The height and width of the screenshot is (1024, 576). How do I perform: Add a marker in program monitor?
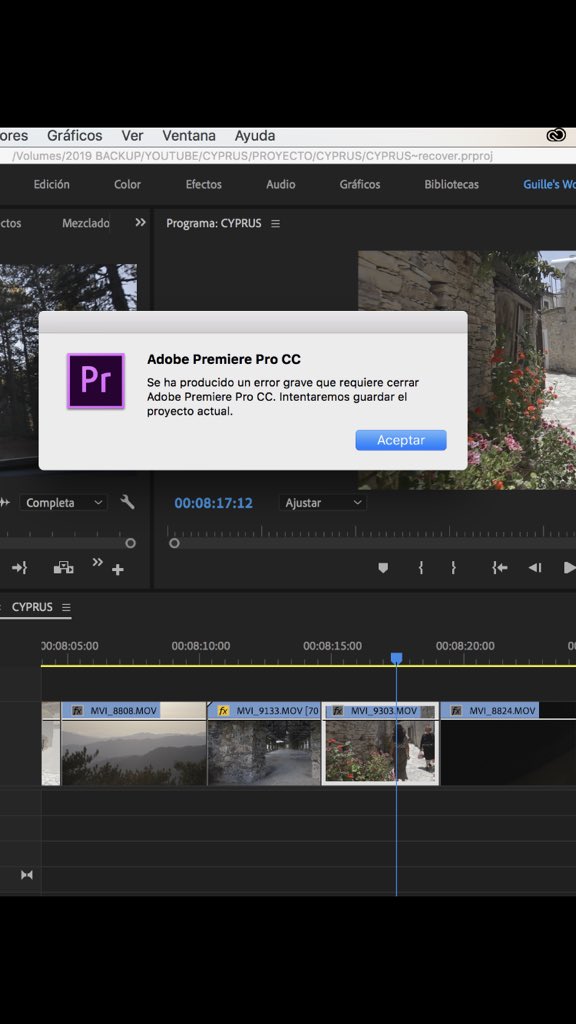click(383, 568)
